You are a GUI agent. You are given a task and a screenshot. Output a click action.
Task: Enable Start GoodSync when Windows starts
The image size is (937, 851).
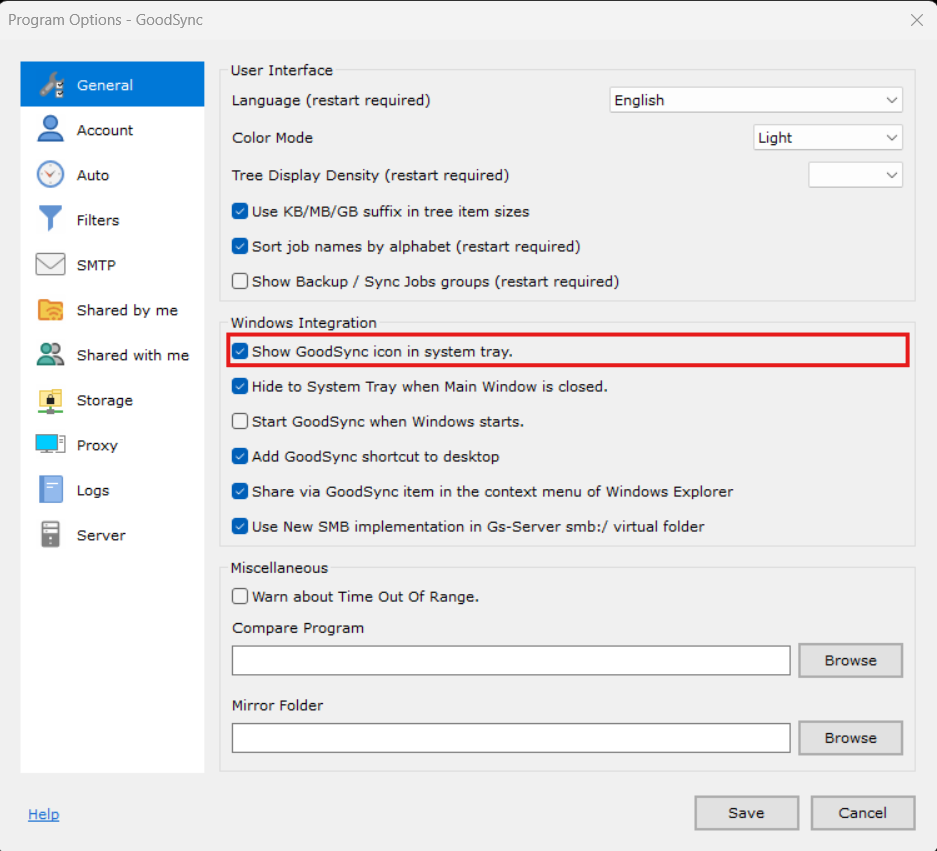240,422
